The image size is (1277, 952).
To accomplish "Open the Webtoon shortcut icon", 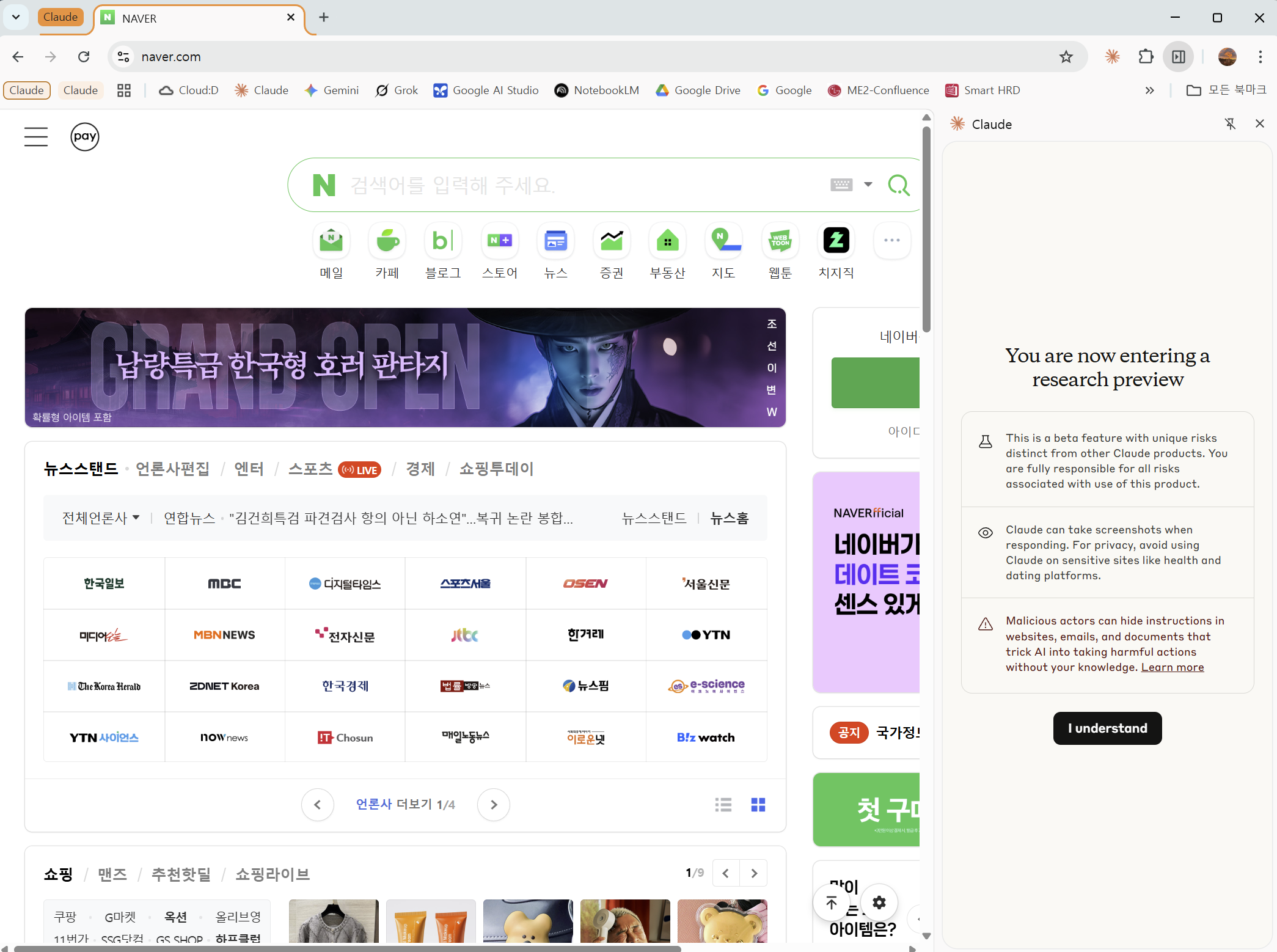I will pos(780,241).
